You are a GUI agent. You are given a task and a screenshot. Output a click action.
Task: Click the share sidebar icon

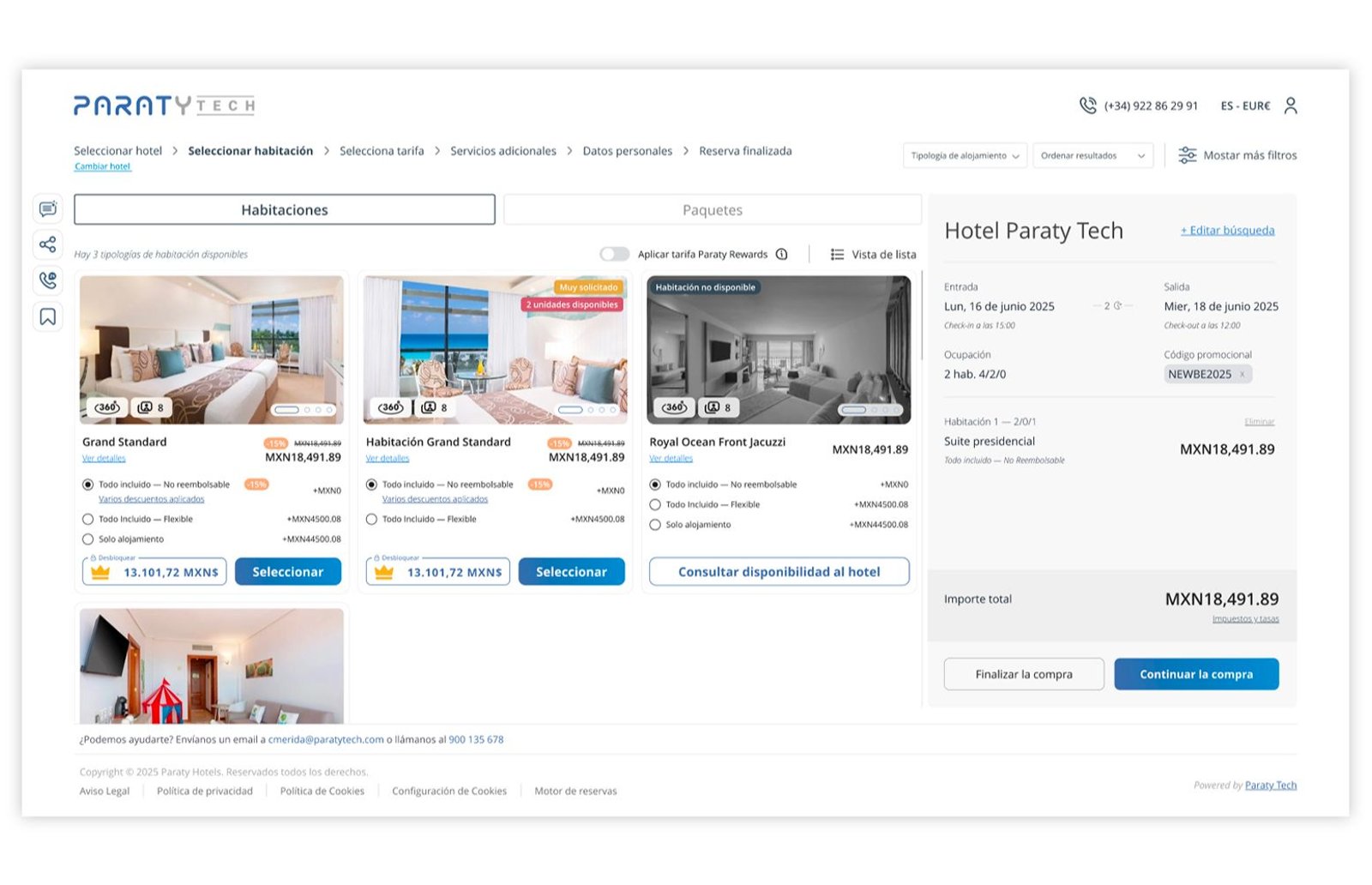48,244
